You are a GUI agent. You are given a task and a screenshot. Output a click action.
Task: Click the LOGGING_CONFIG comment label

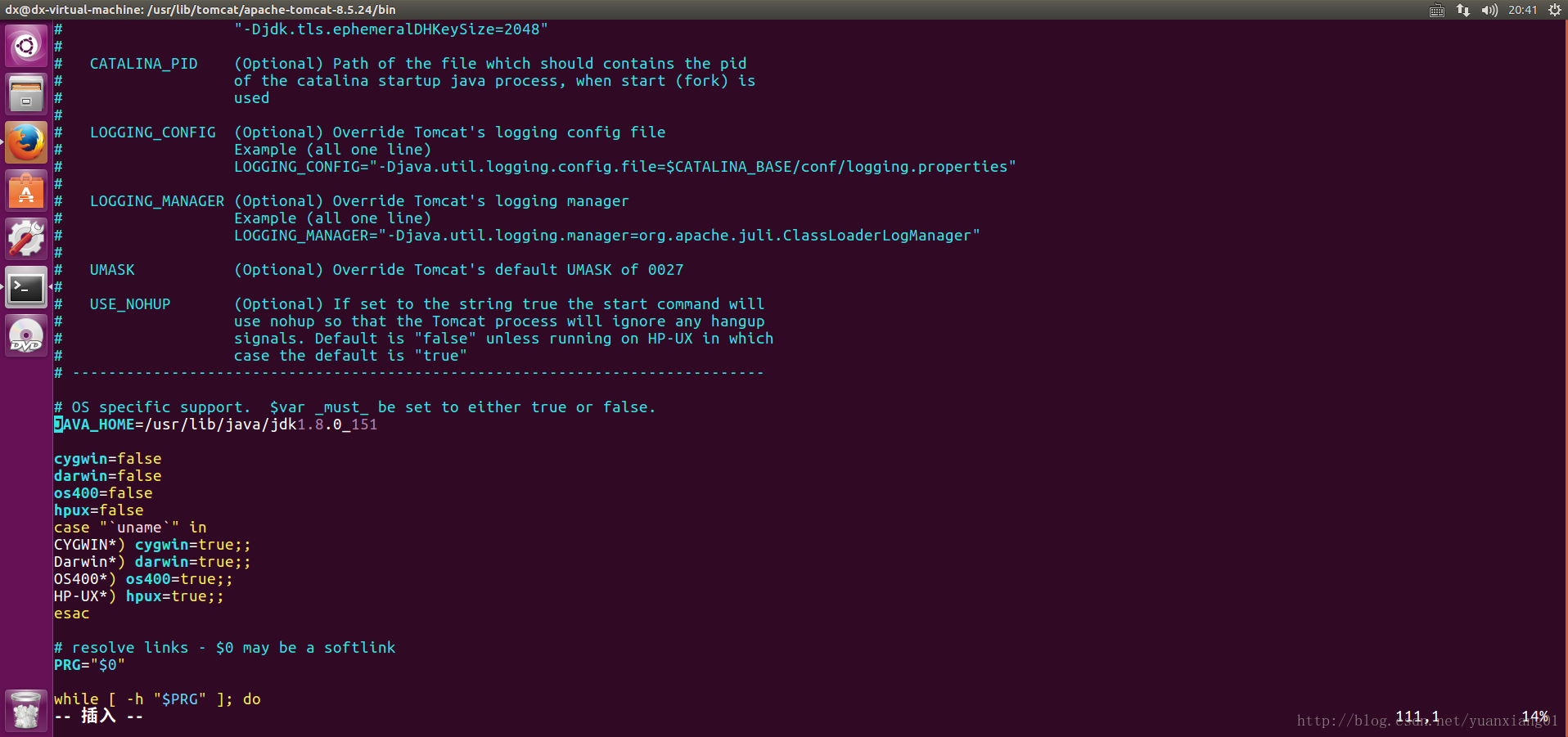(153, 133)
